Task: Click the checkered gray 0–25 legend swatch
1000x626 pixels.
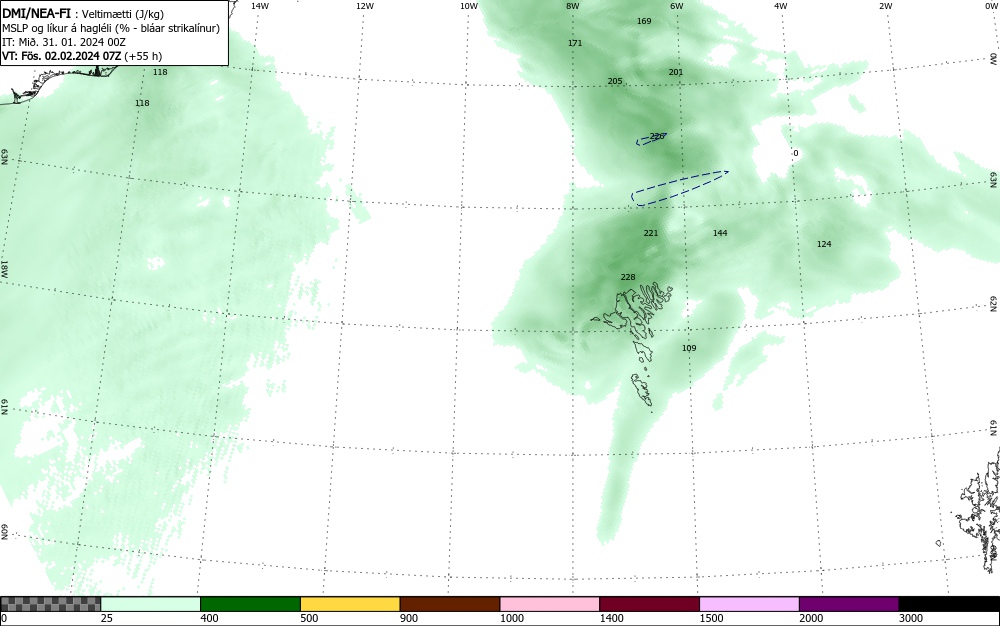Action: click(50, 604)
